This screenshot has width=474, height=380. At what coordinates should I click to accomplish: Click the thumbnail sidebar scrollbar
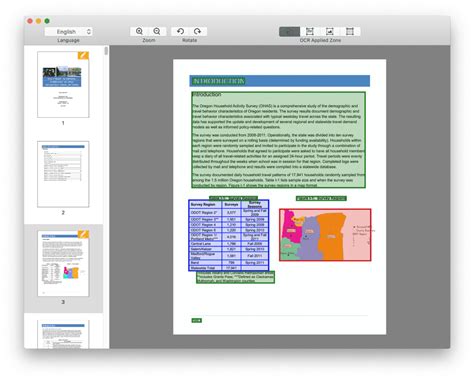(x=106, y=51)
